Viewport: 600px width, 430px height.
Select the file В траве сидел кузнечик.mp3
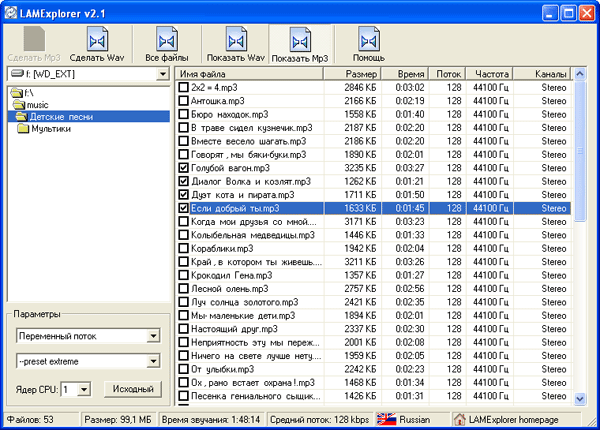(x=251, y=127)
